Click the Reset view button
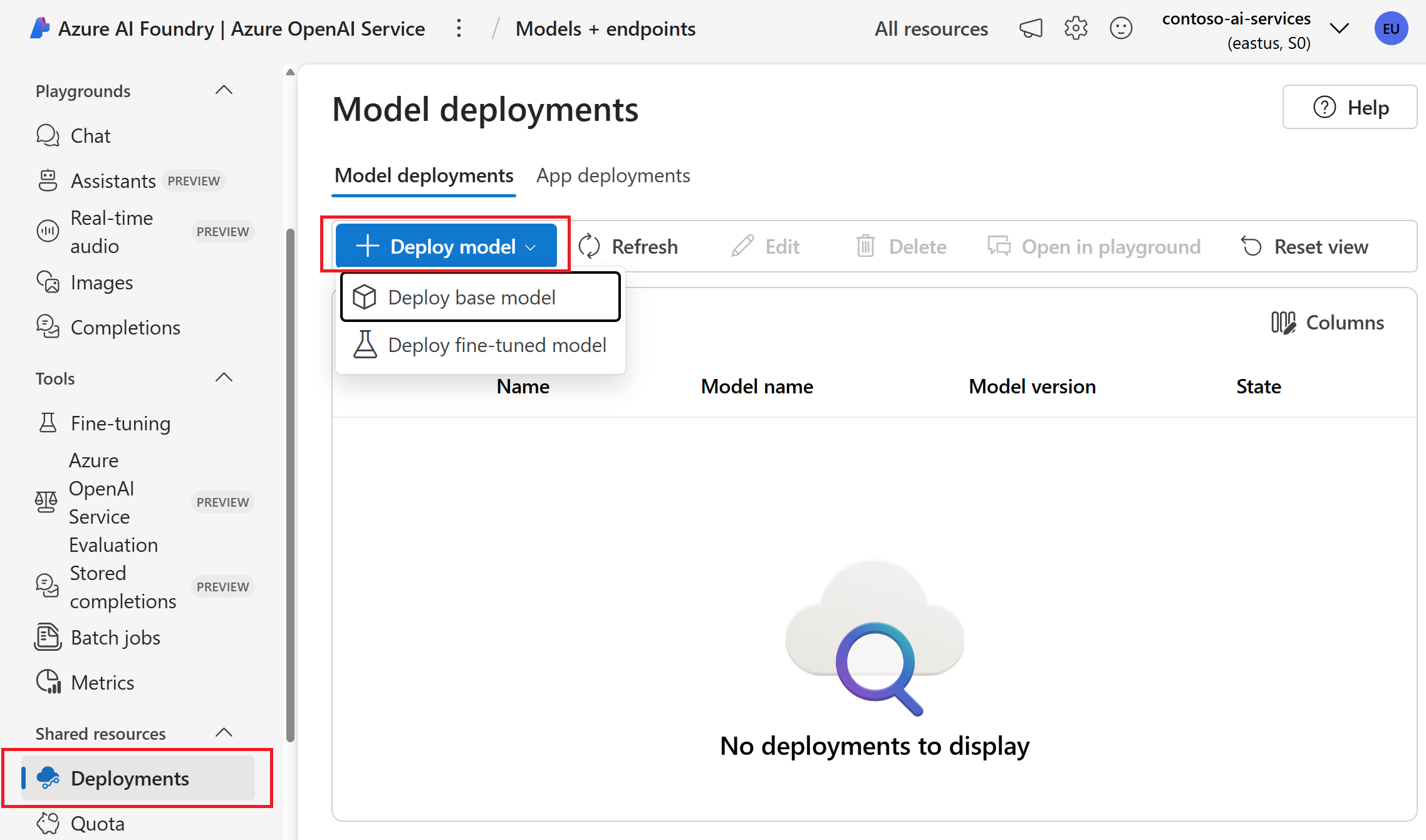 pos(1304,246)
